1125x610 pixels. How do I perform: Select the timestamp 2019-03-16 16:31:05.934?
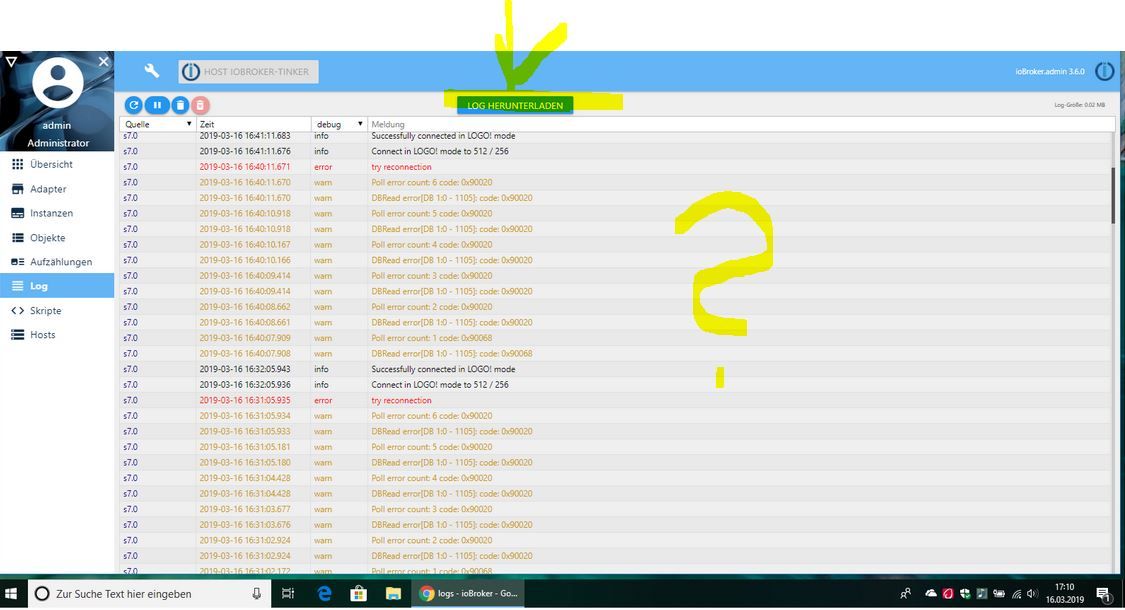pyautogui.click(x=245, y=416)
